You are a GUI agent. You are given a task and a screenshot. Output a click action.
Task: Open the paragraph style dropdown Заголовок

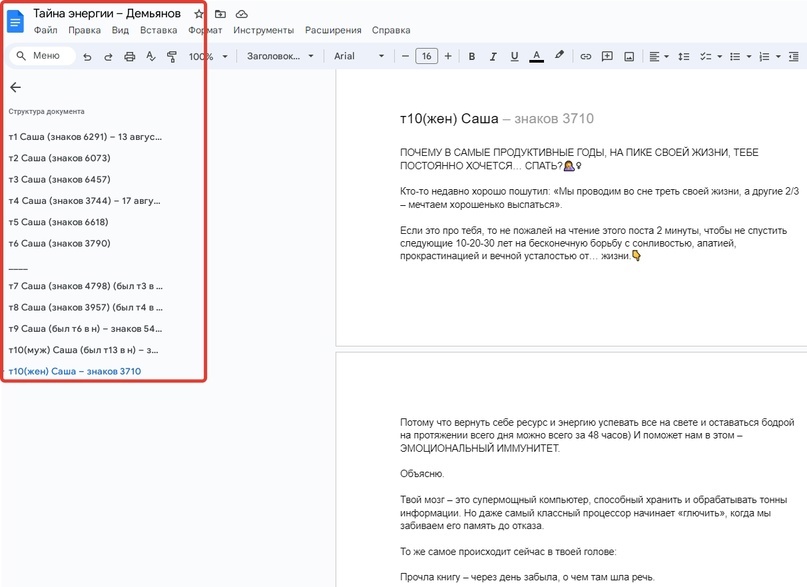(x=279, y=56)
